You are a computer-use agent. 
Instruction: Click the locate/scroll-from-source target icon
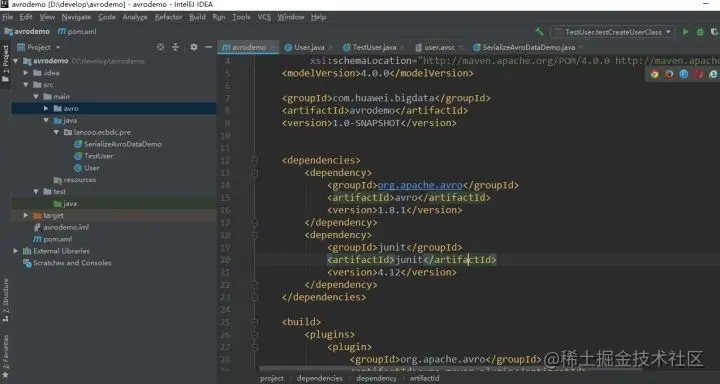coord(160,47)
